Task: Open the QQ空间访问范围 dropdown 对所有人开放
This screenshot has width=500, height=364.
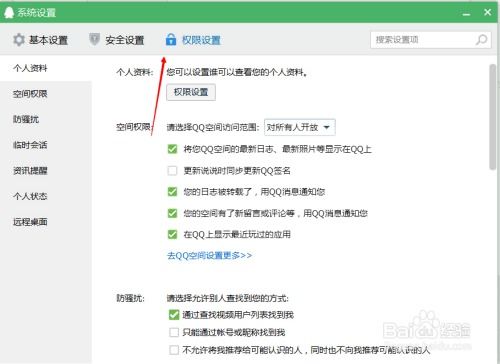Action: pyautogui.click(x=300, y=127)
